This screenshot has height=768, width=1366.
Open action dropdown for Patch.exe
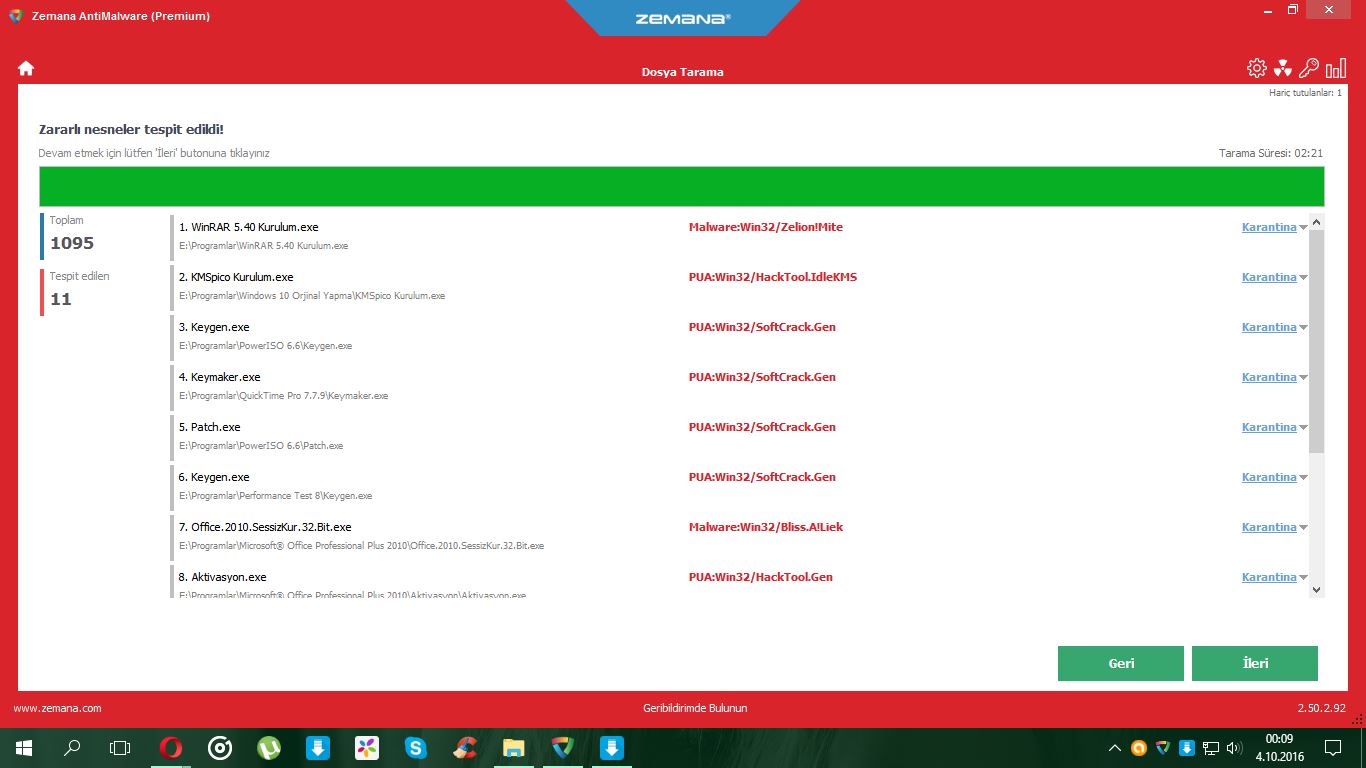[x=1303, y=428]
